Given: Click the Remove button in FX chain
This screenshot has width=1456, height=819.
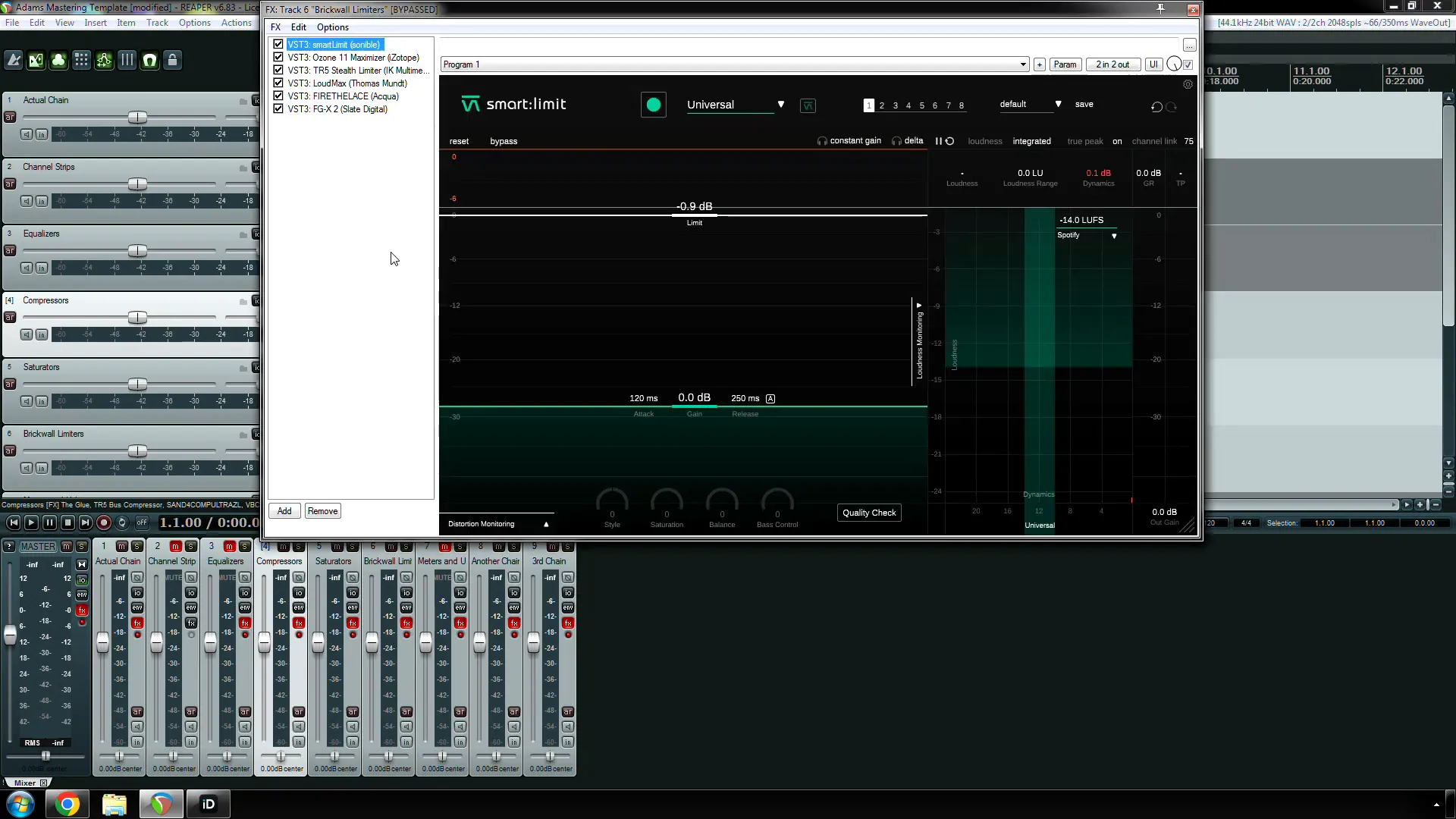Looking at the screenshot, I should pyautogui.click(x=322, y=511).
